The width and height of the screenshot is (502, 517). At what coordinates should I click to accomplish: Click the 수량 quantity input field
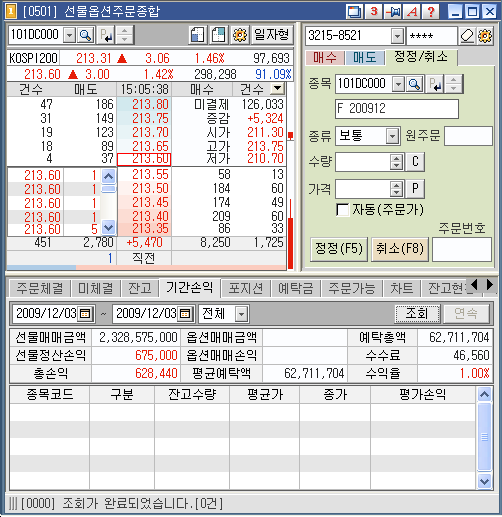point(363,162)
